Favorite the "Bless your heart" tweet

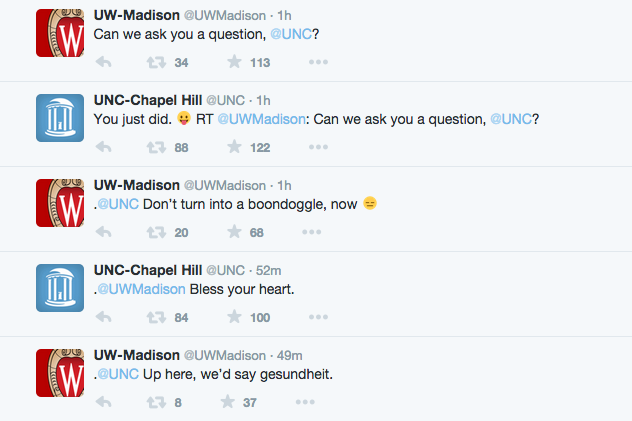[235, 317]
